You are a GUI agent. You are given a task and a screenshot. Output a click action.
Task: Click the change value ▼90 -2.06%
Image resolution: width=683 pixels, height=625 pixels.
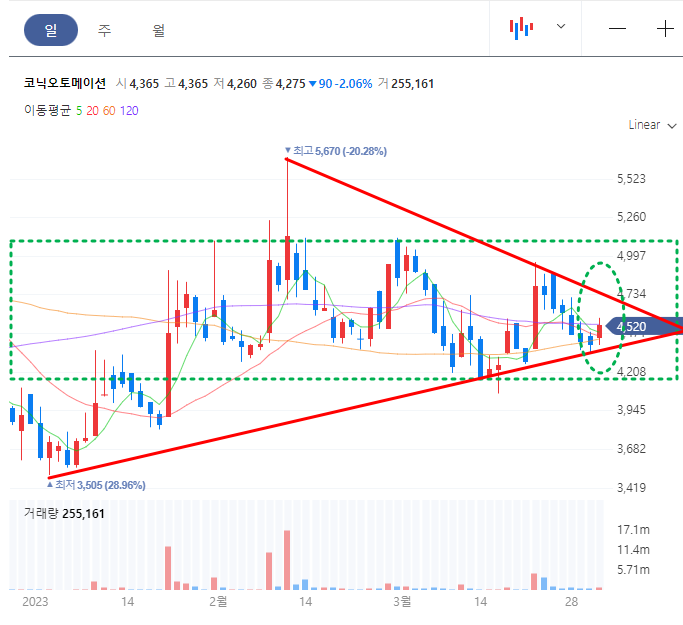pyautogui.click(x=340, y=84)
